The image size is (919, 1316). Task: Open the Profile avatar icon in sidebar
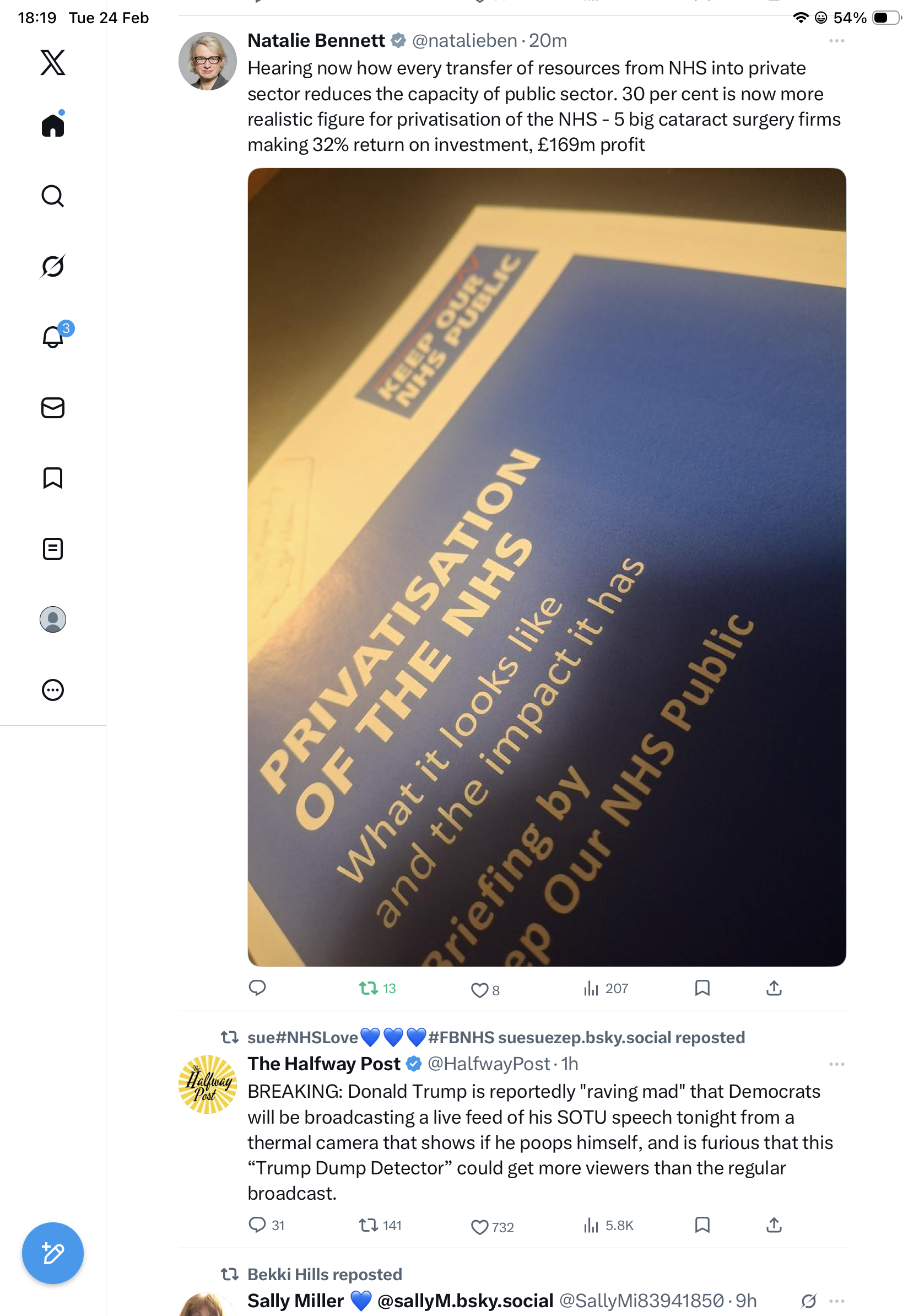53,619
